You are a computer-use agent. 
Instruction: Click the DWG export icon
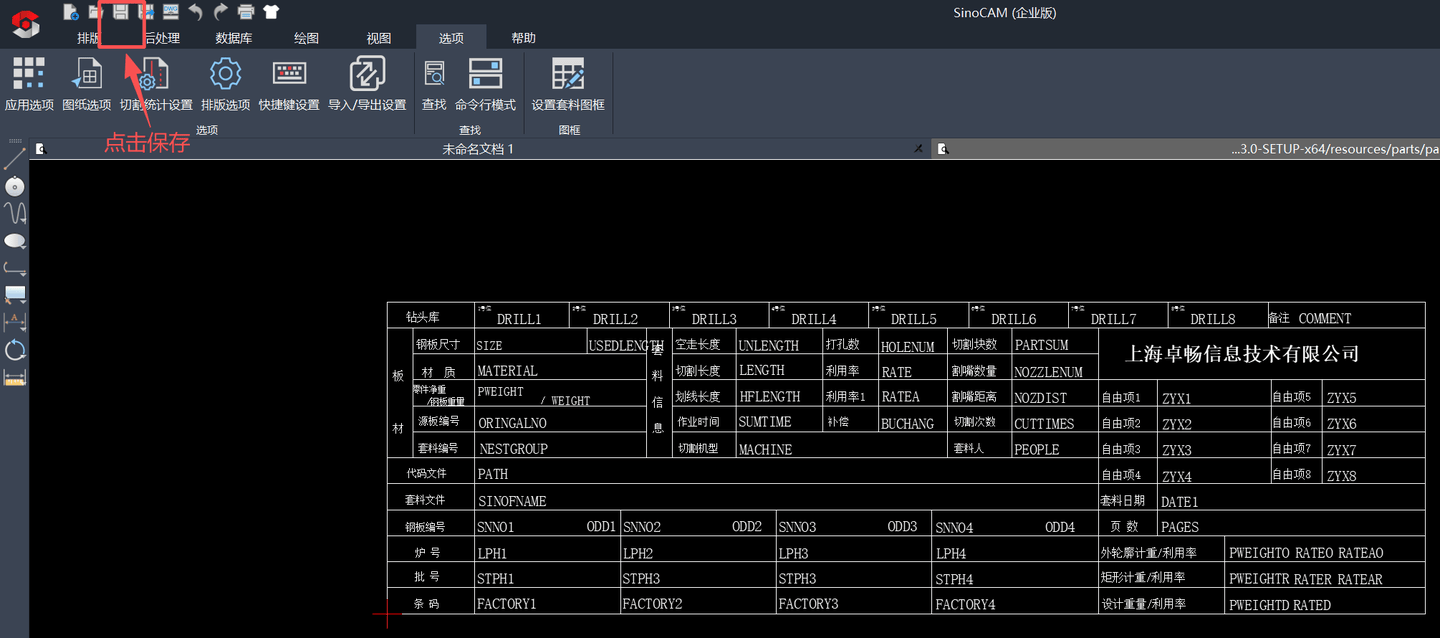point(171,12)
